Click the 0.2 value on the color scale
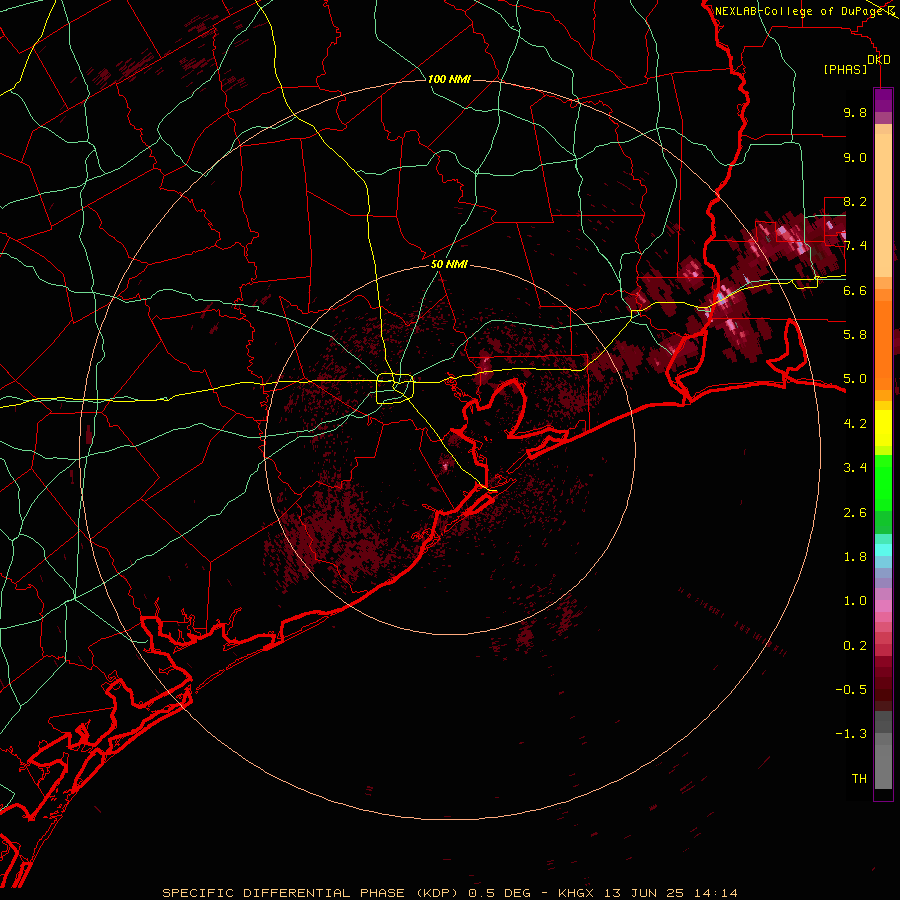Viewport: 900px width, 900px height. pyautogui.click(x=855, y=646)
